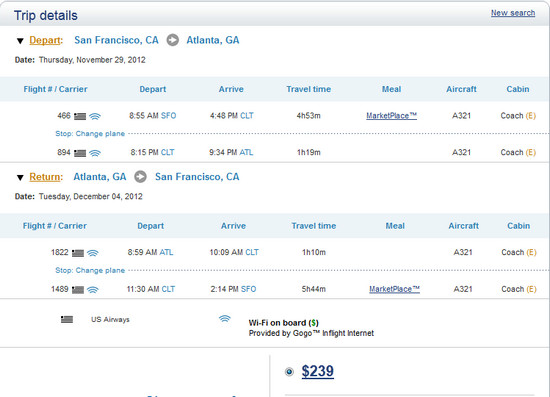Click departure time 8:59 AM ATL
This screenshot has height=397, width=550.
point(150,253)
